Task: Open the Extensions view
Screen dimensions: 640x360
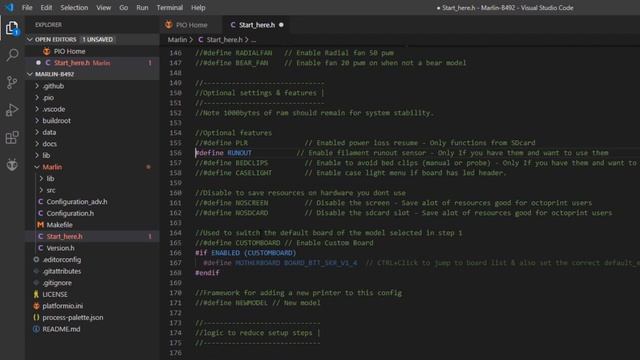Action: [12, 137]
